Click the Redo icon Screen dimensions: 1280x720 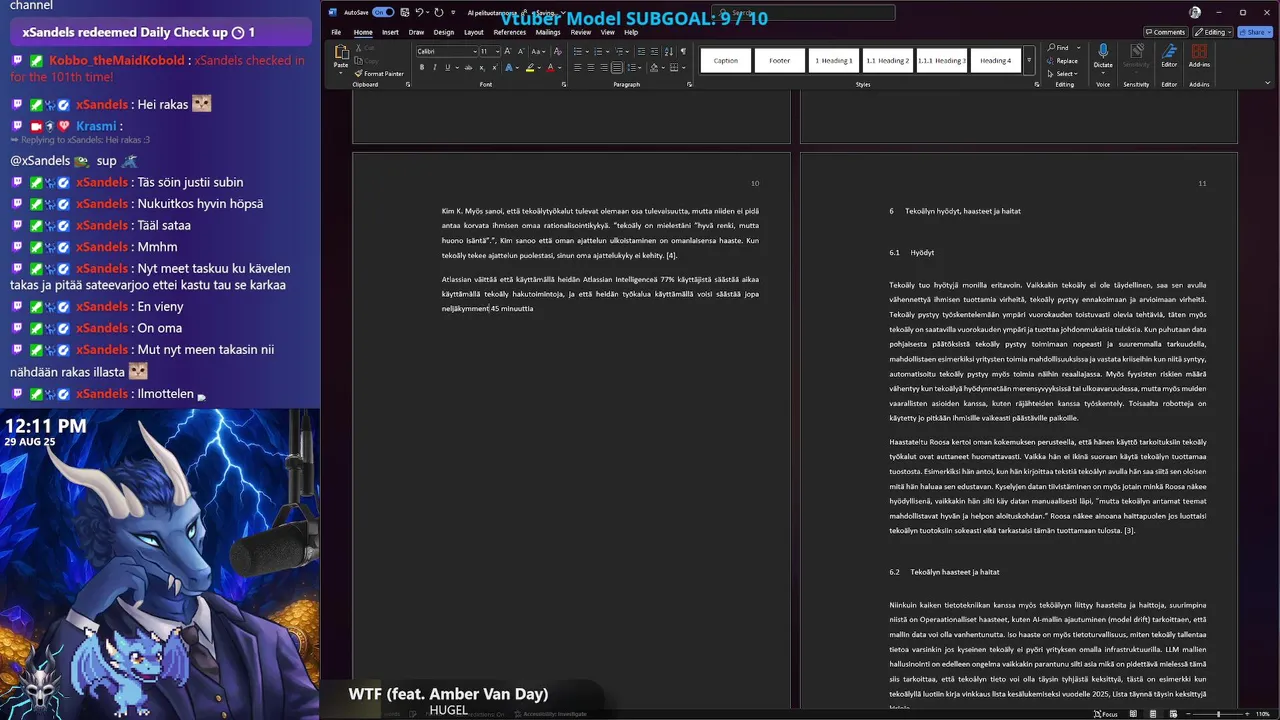[438, 12]
